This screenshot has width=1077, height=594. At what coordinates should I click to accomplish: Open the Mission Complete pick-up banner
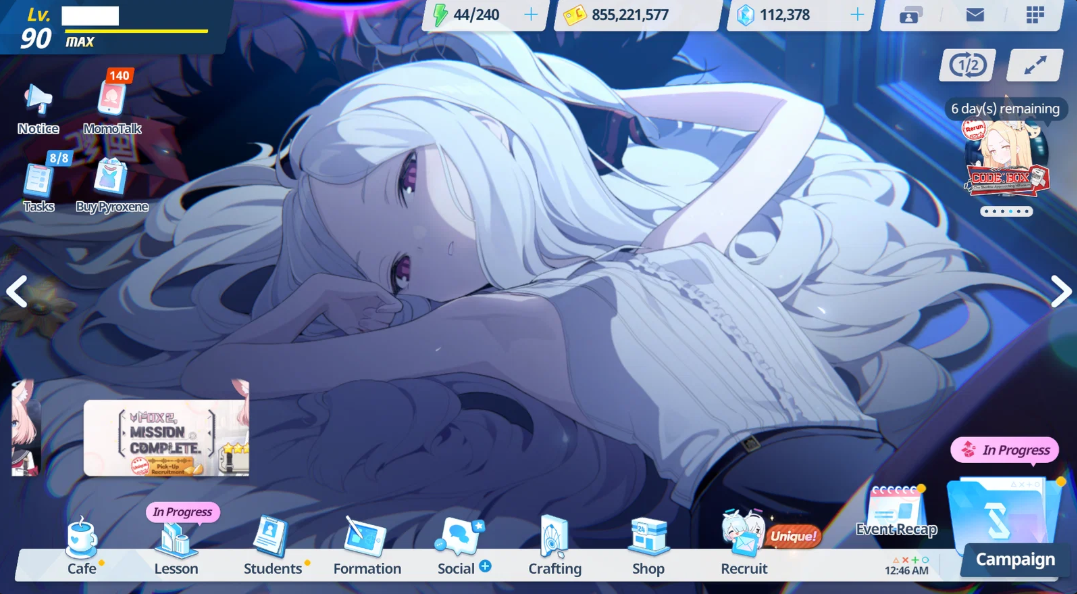tap(166, 438)
